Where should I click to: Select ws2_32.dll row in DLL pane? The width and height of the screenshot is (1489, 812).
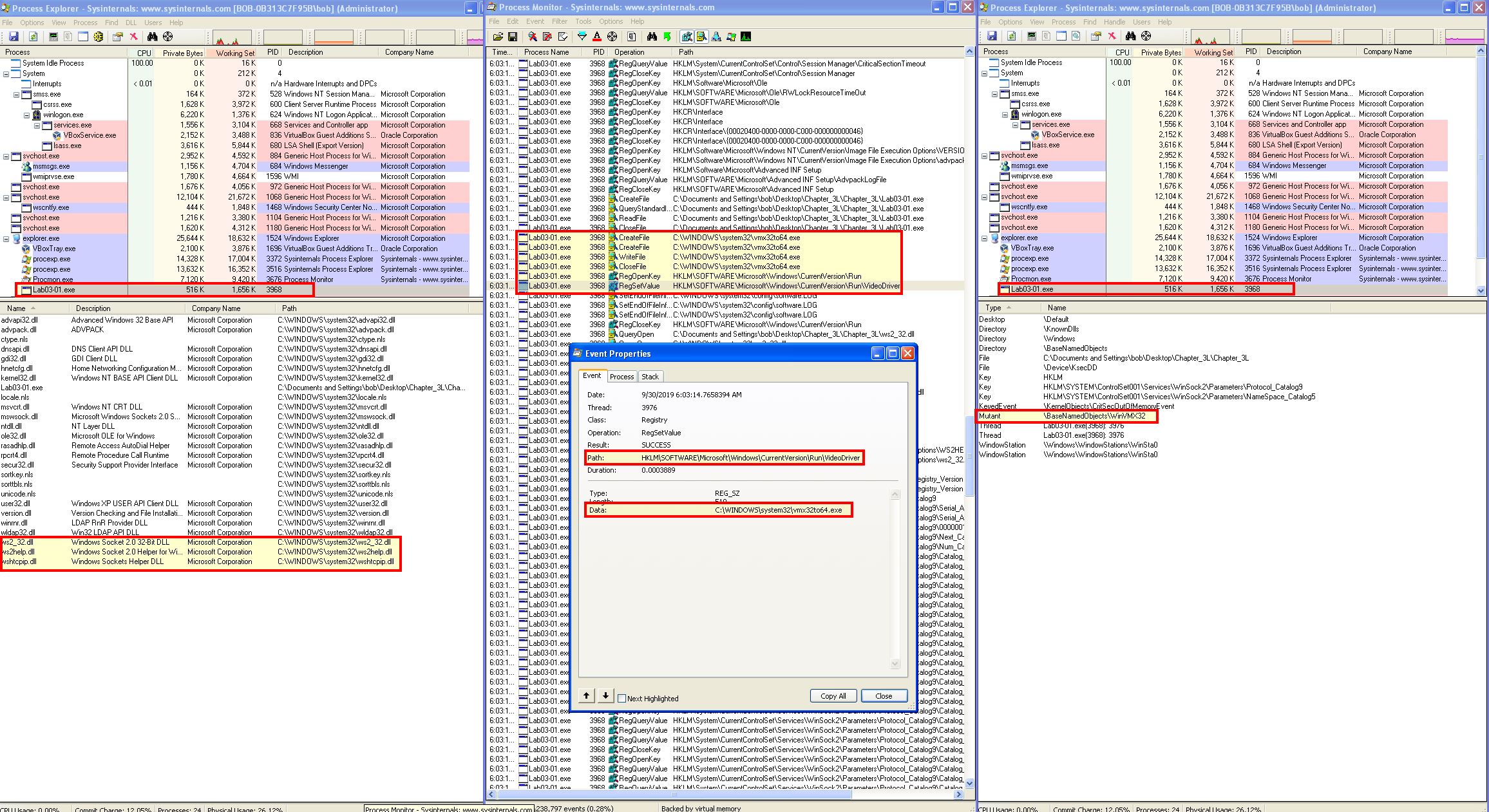pos(200,542)
